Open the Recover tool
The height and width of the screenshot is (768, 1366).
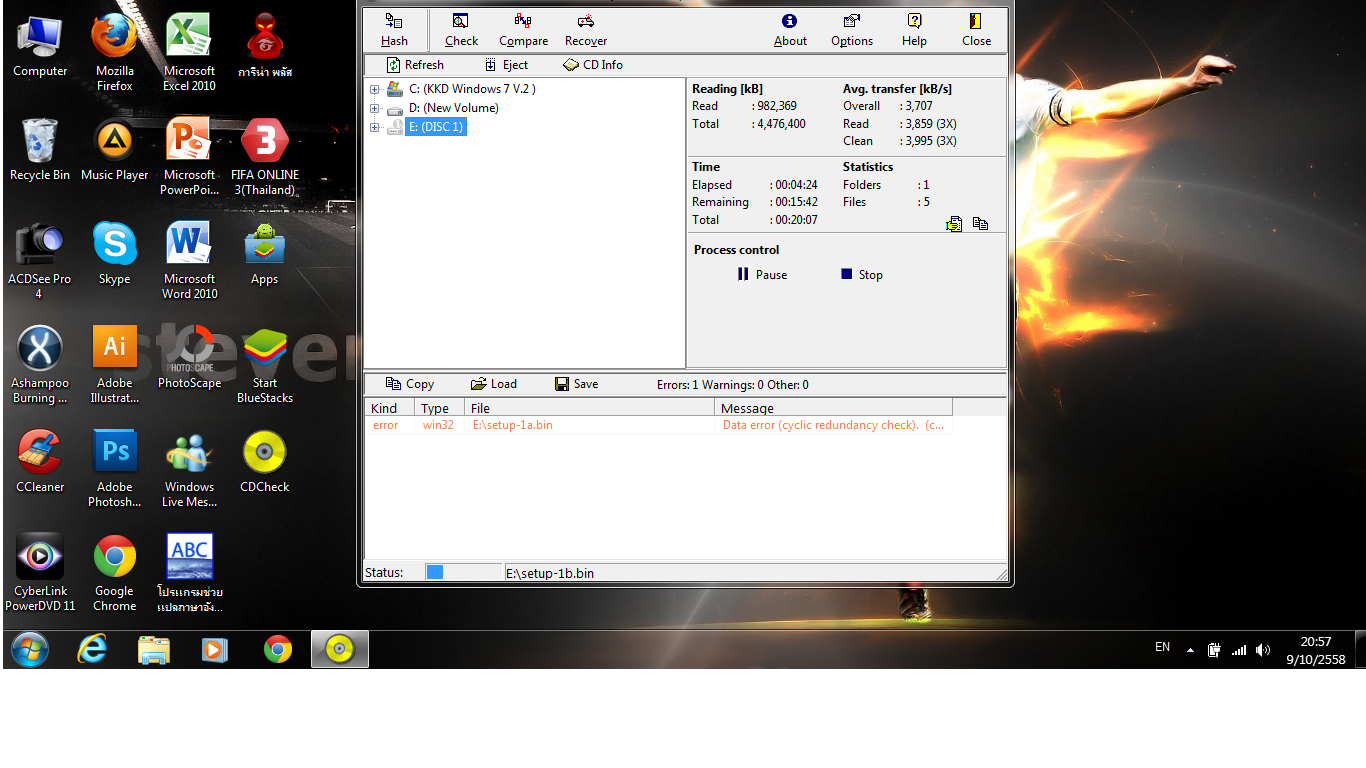click(586, 30)
